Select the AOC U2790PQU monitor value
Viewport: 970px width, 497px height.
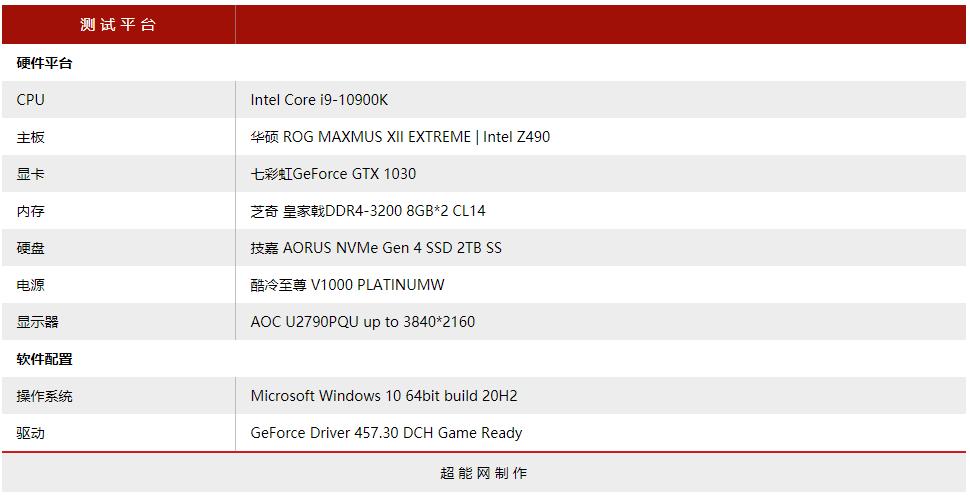coord(363,322)
